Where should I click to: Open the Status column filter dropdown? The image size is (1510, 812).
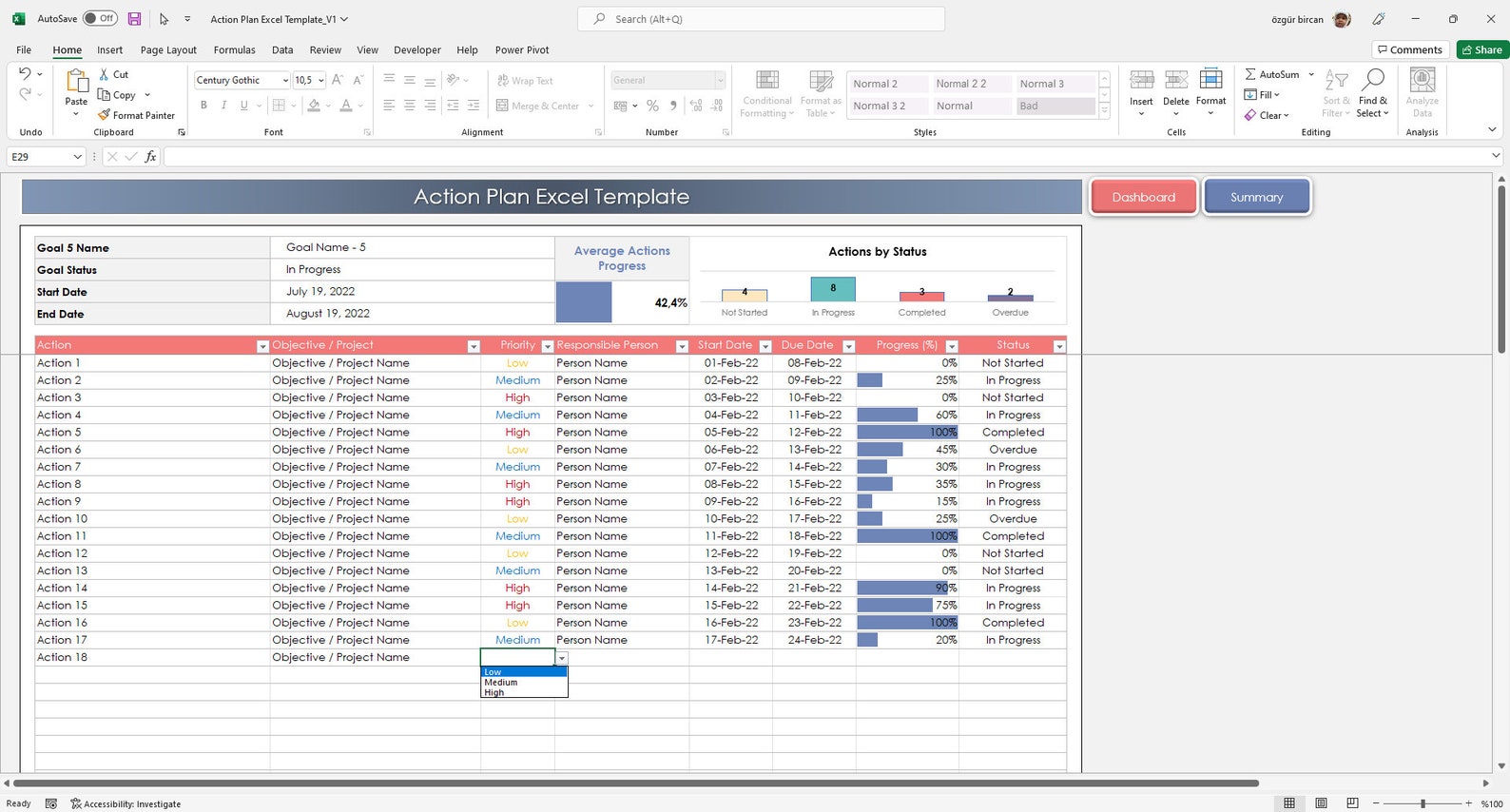tap(1059, 347)
